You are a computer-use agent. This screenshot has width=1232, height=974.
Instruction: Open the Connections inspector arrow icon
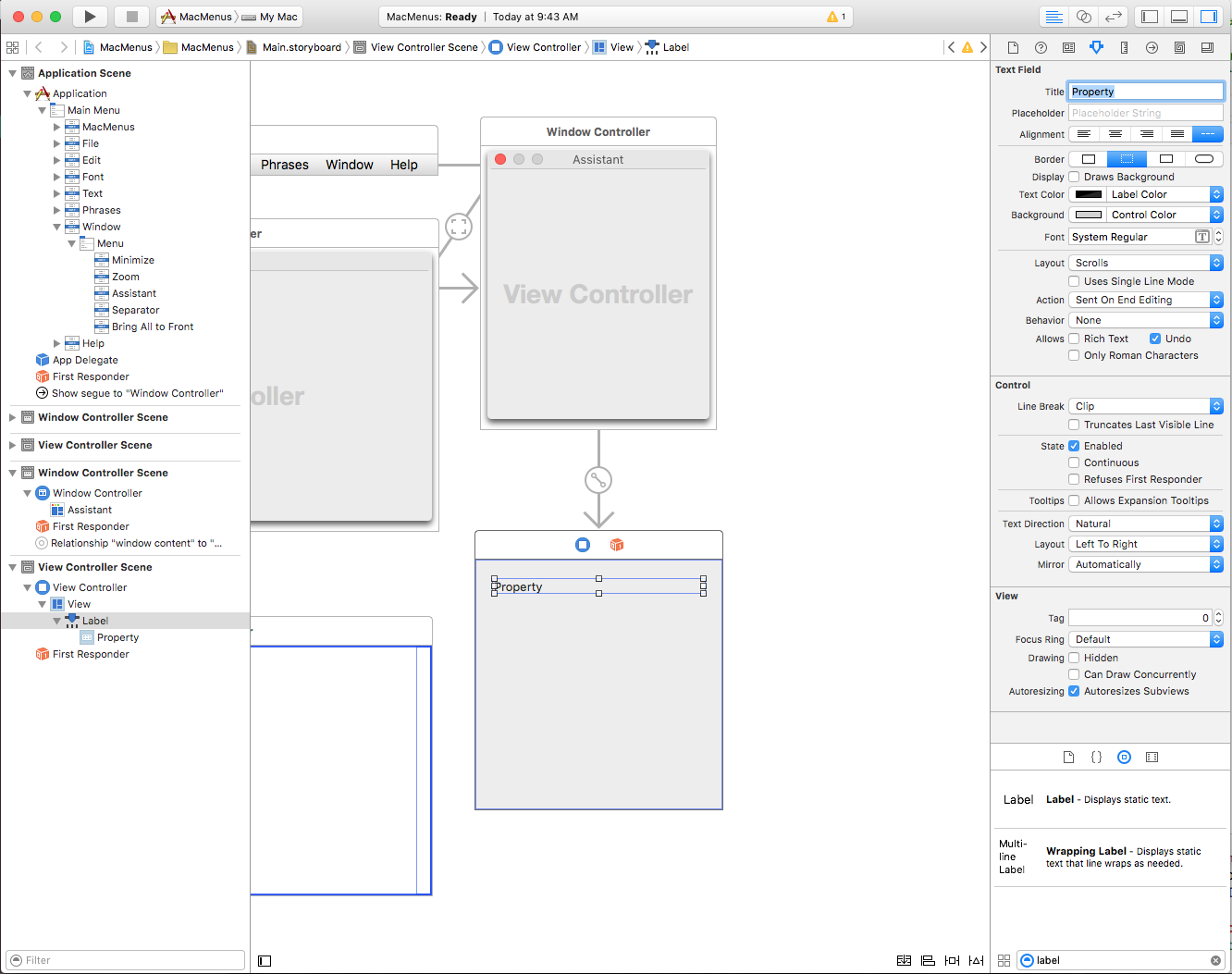coord(1152,47)
